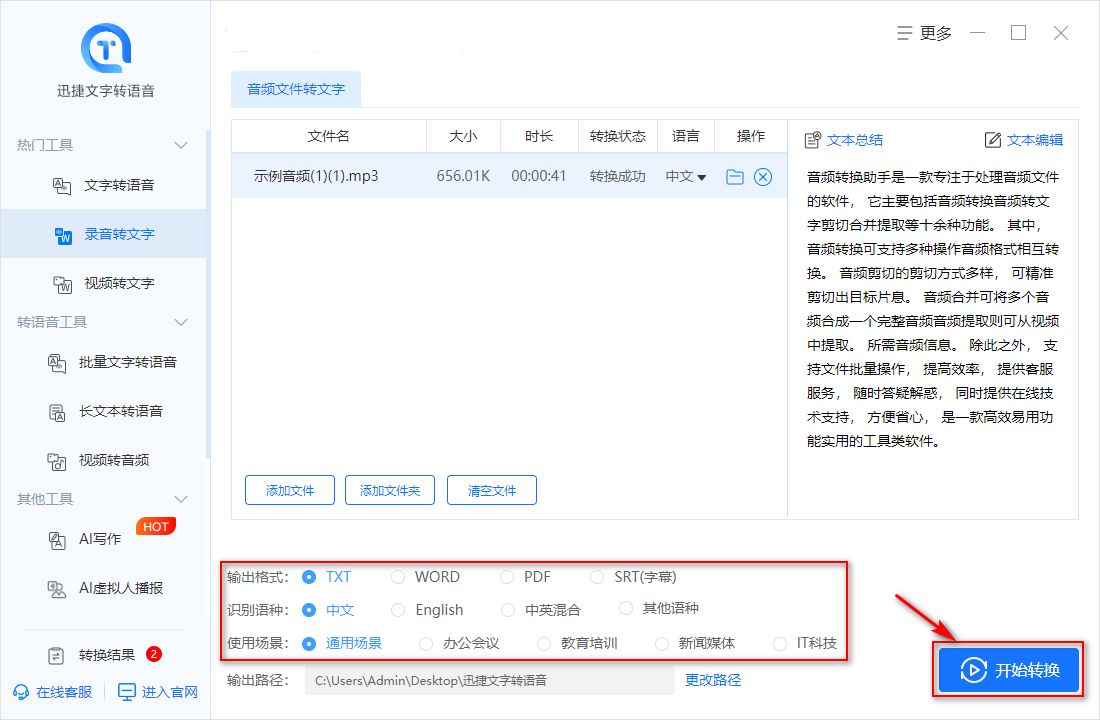
Task: Click the 开始转换 button
Action: click(x=1008, y=669)
